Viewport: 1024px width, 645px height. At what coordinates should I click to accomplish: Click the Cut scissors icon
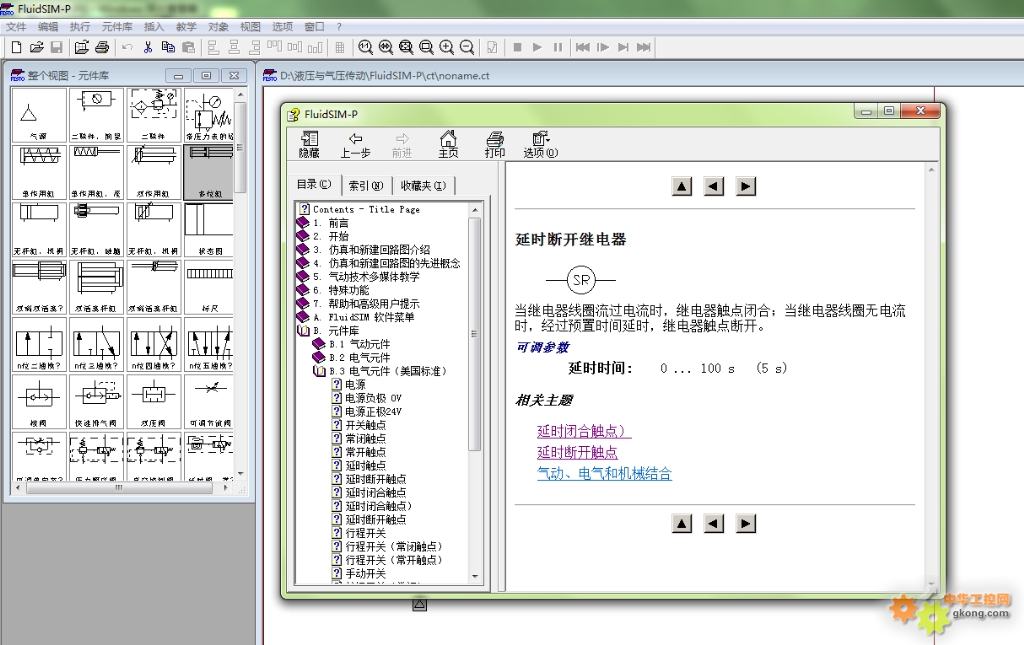tap(148, 47)
